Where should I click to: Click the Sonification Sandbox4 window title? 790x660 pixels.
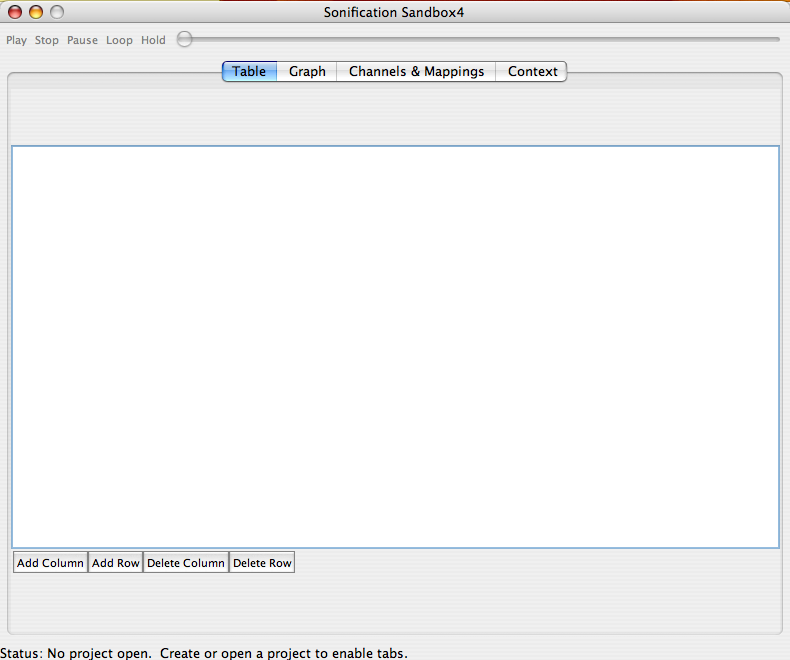393,12
